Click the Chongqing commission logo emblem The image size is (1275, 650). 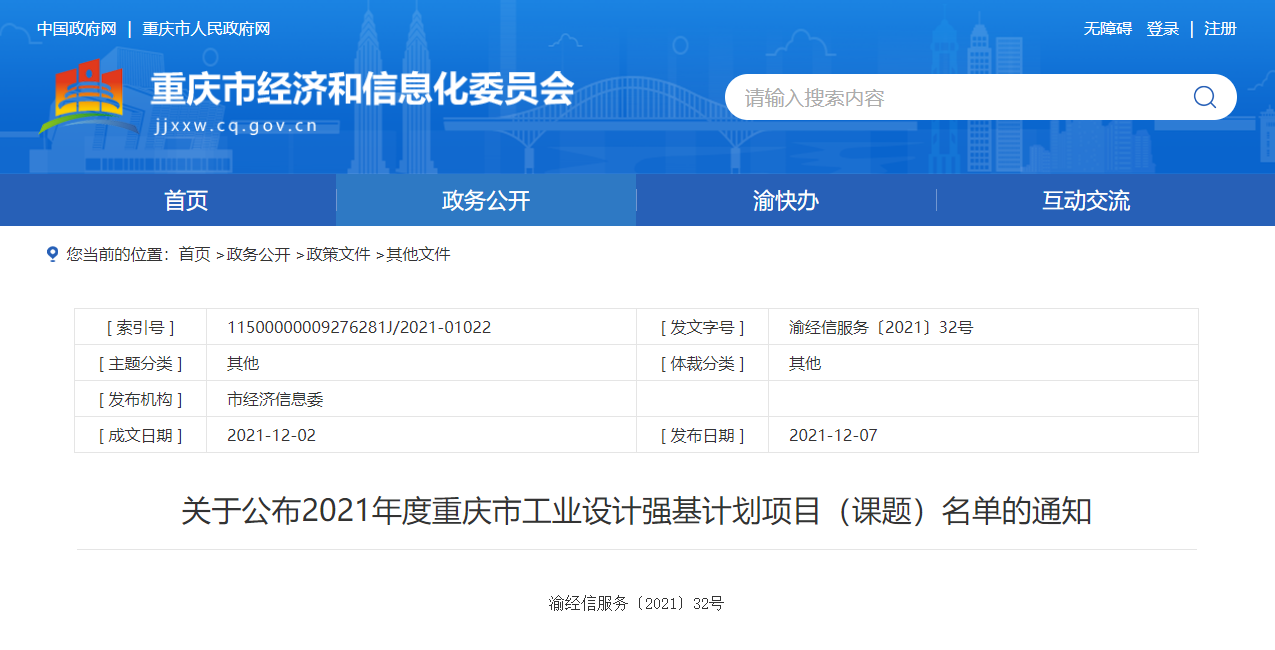[90, 97]
